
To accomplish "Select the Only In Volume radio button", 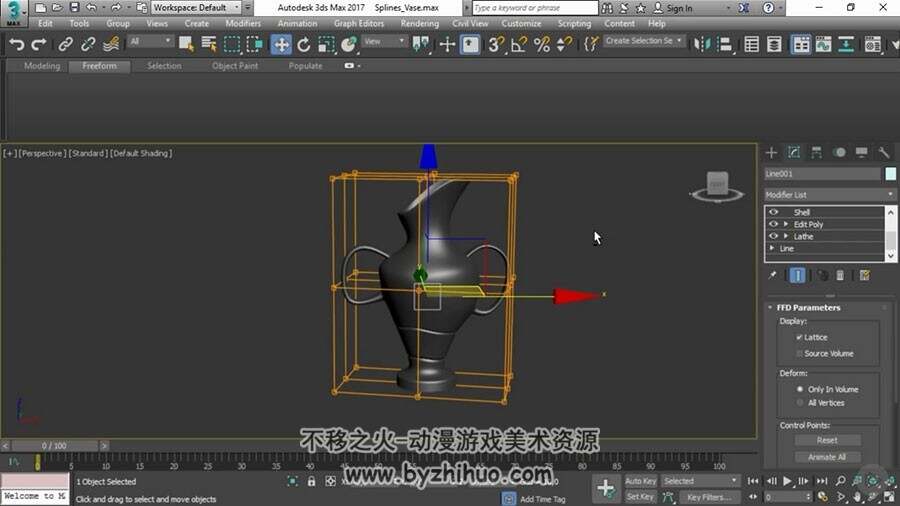I will 800,389.
